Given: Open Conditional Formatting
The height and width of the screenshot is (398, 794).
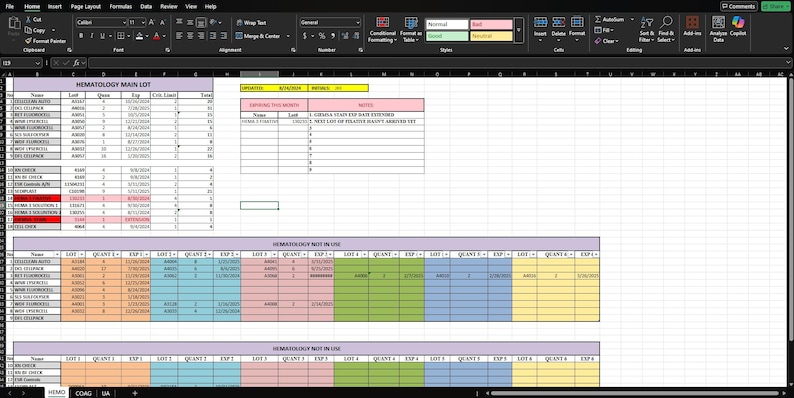Looking at the screenshot, I should [x=383, y=29].
